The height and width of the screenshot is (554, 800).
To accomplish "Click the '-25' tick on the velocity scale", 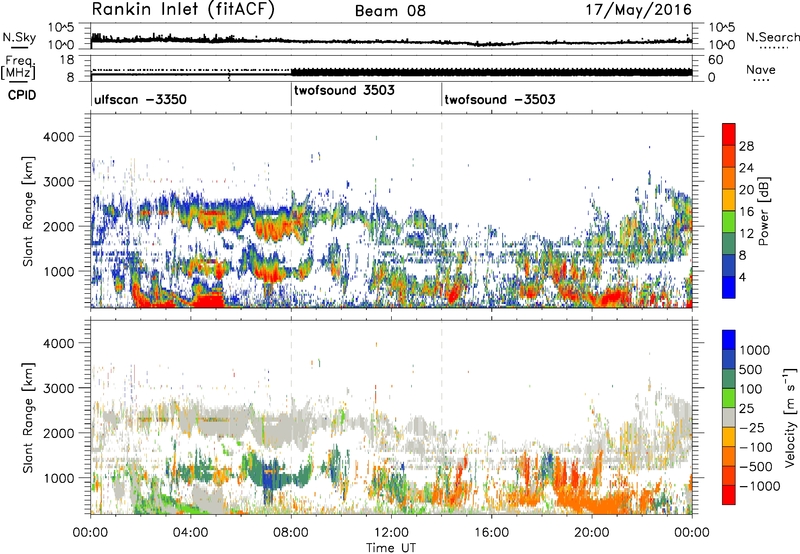I will pos(752,427).
